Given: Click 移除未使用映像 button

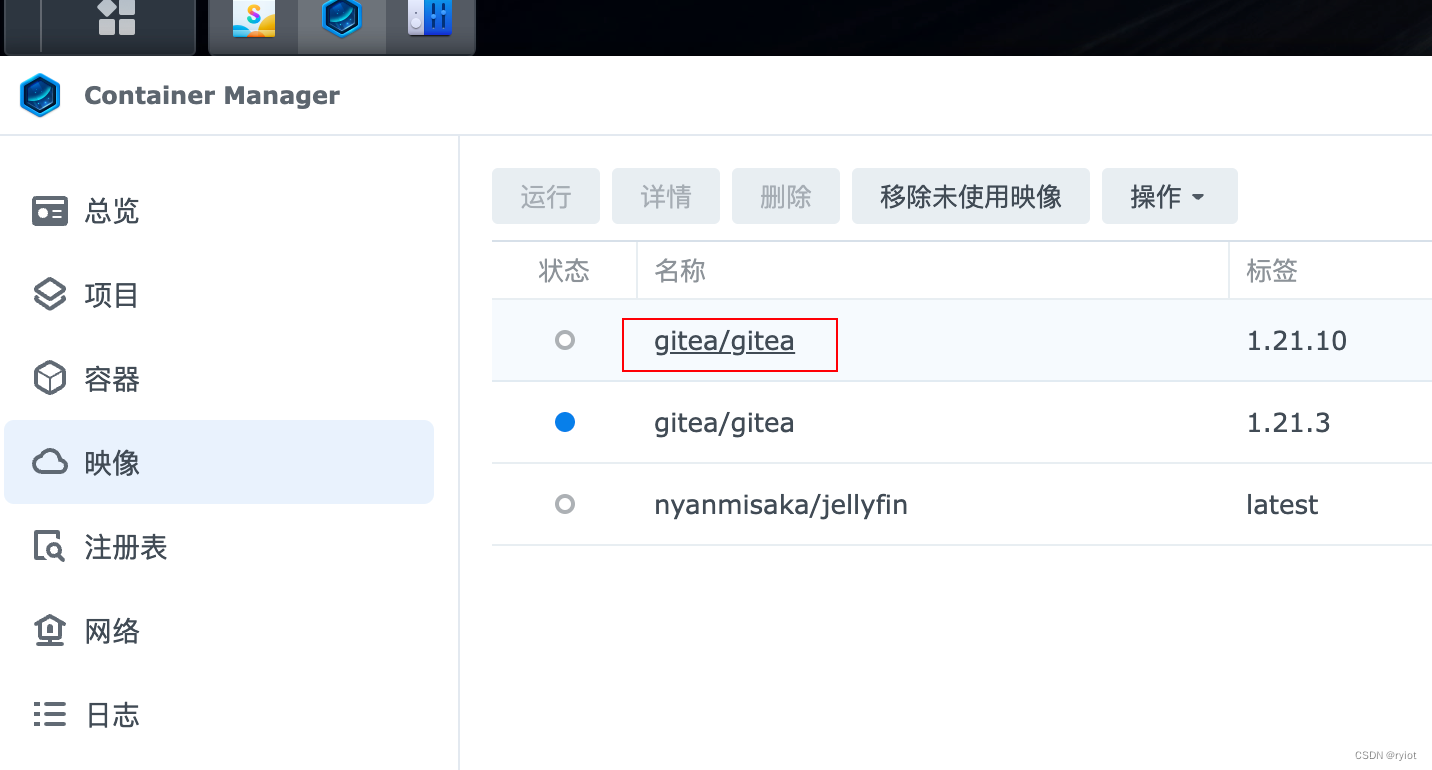Looking at the screenshot, I should (x=971, y=196).
